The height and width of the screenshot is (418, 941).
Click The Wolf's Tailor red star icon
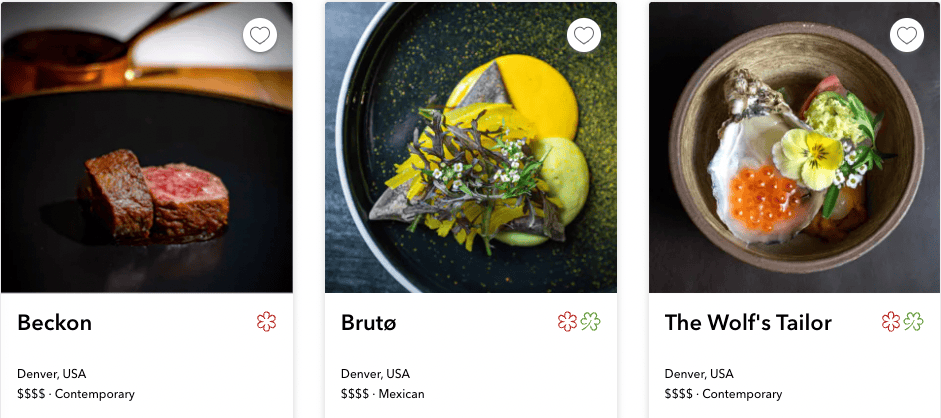pos(891,322)
